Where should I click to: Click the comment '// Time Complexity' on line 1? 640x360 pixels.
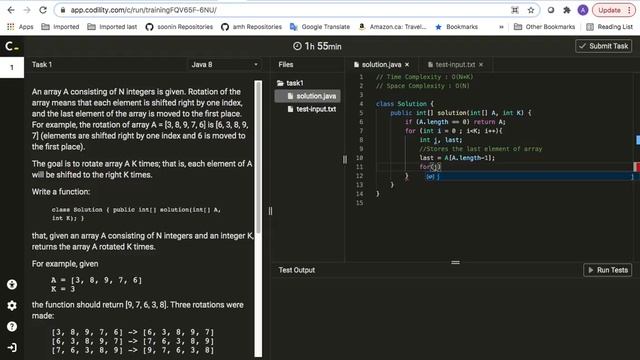pyautogui.click(x=424, y=77)
